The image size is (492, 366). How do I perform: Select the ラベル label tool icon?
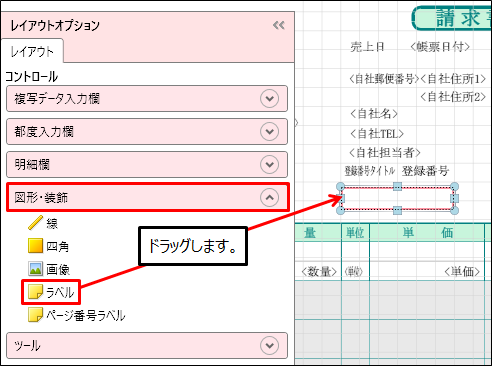(35, 292)
